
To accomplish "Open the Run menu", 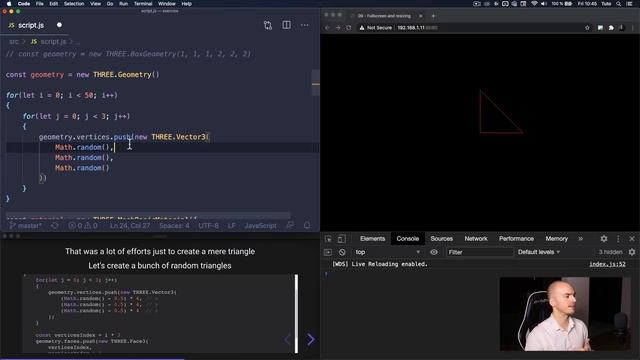I will tap(123, 4).
